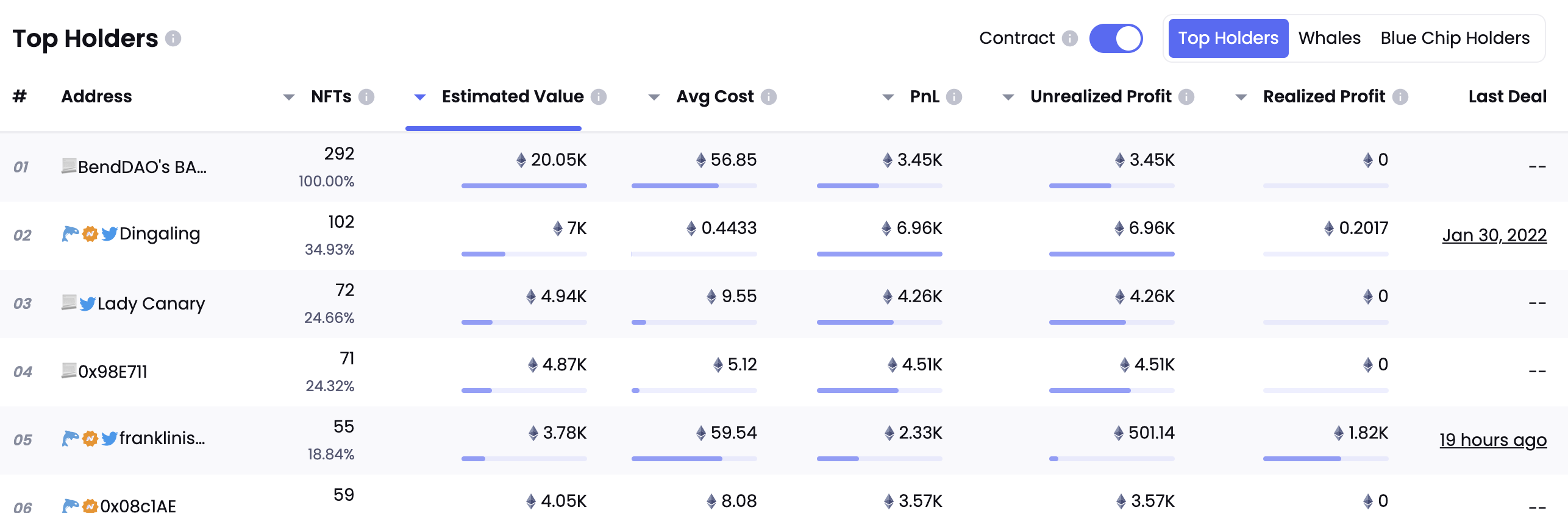
Task: Click Lady Canary's Twitter icon
Action: [x=87, y=303]
